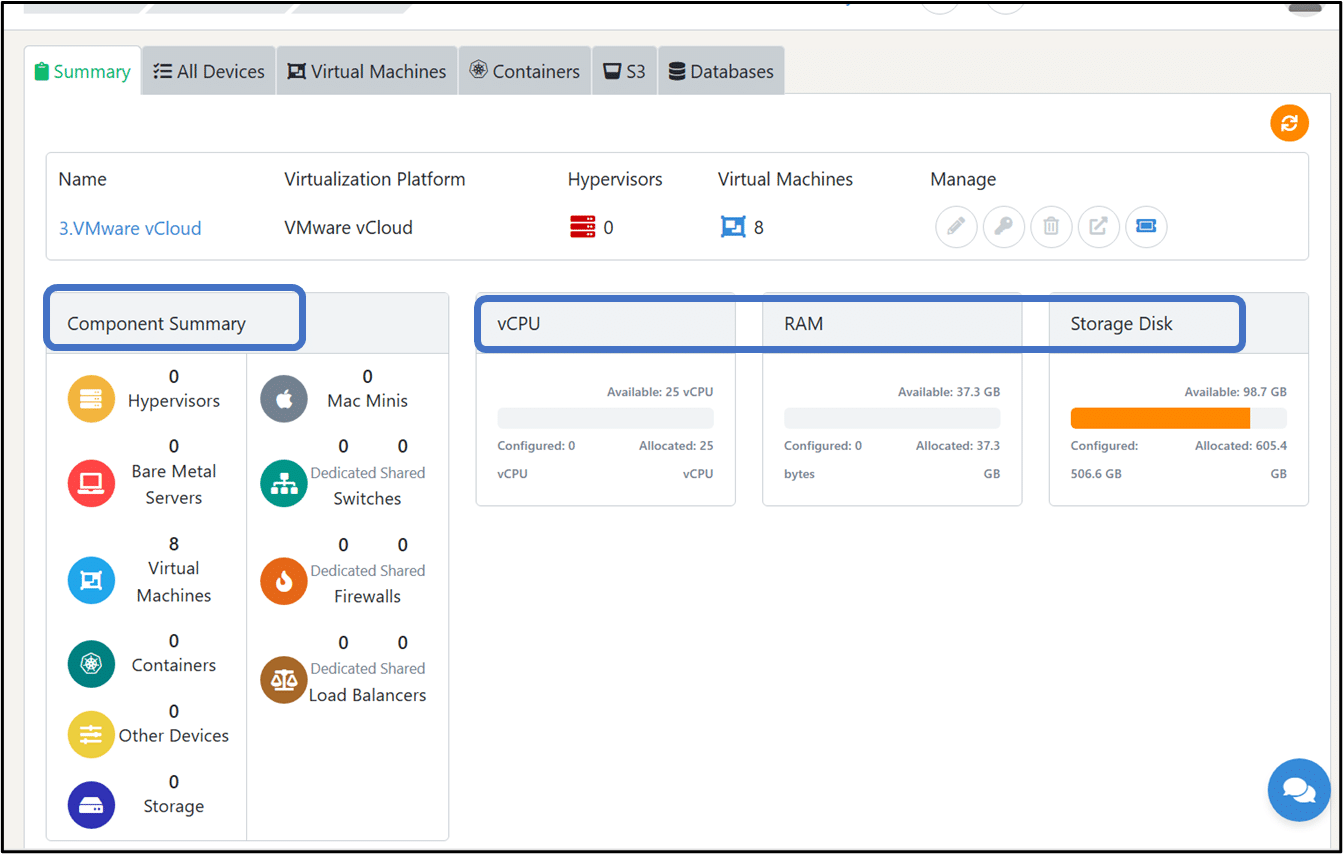The width and height of the screenshot is (1343, 854).
Task: Click the Firewalls label
Action: [367, 596]
